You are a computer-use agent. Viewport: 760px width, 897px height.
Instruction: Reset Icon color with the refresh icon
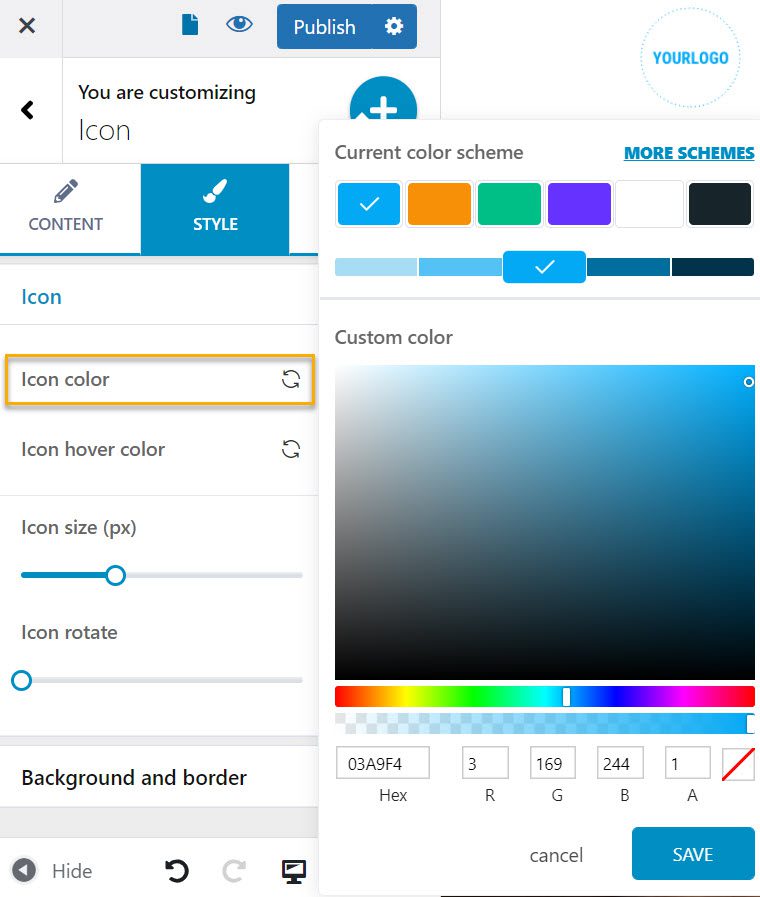click(x=290, y=379)
